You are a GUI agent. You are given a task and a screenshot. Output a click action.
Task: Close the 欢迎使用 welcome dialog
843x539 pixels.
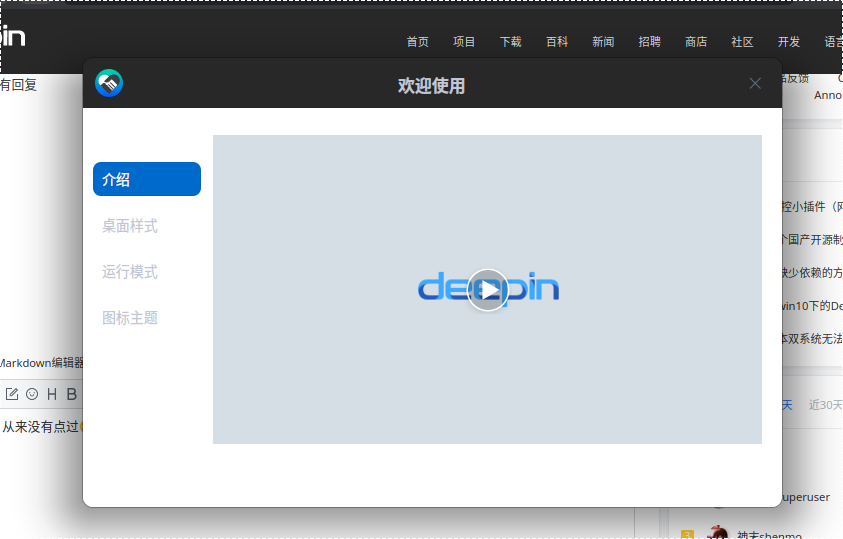click(x=755, y=83)
